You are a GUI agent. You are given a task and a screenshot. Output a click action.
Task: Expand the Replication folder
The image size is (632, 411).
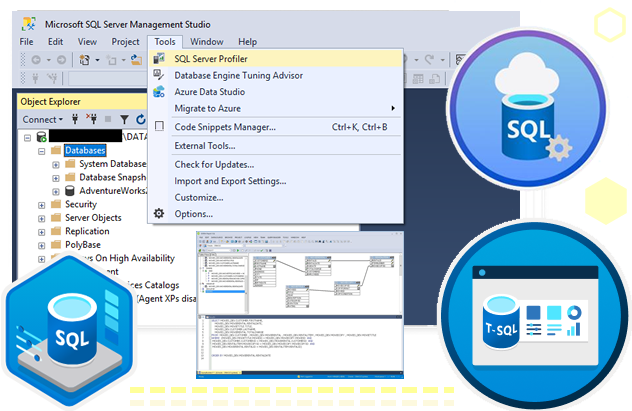click(x=42, y=232)
